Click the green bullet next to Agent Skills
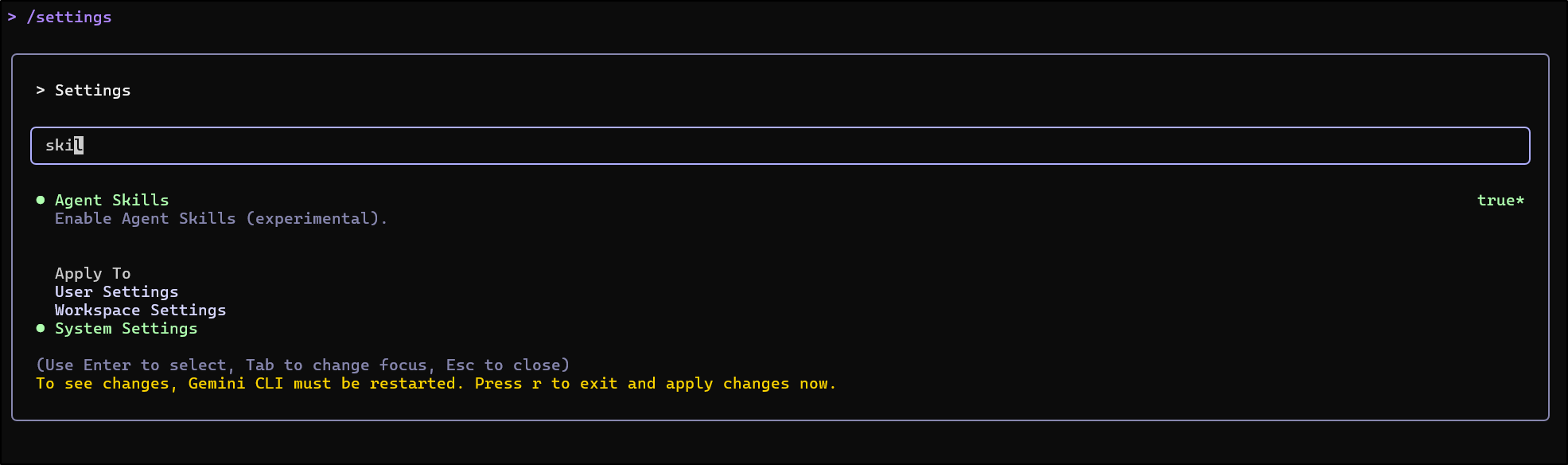 pos(40,200)
